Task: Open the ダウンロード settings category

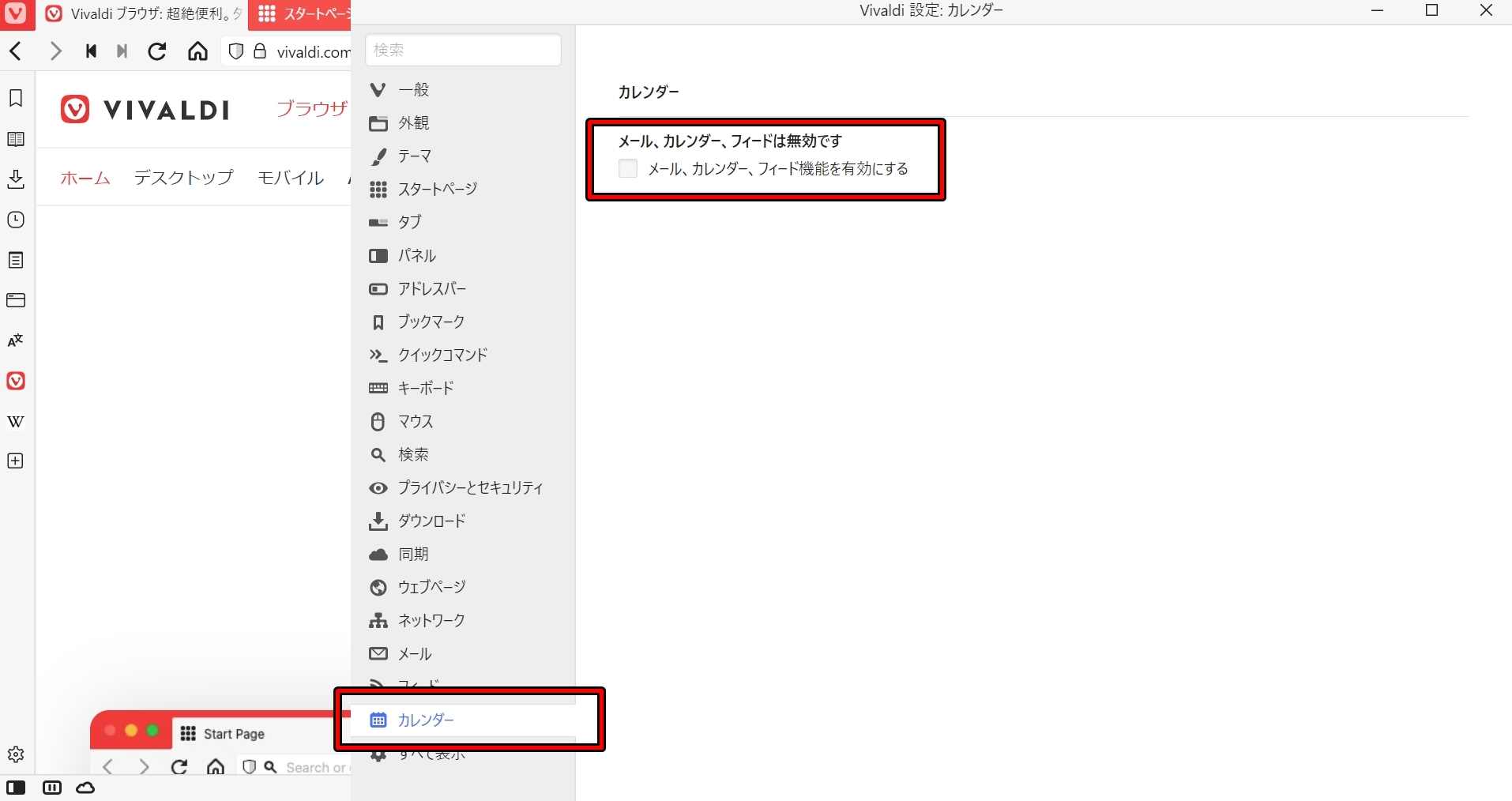Action: 463,521
